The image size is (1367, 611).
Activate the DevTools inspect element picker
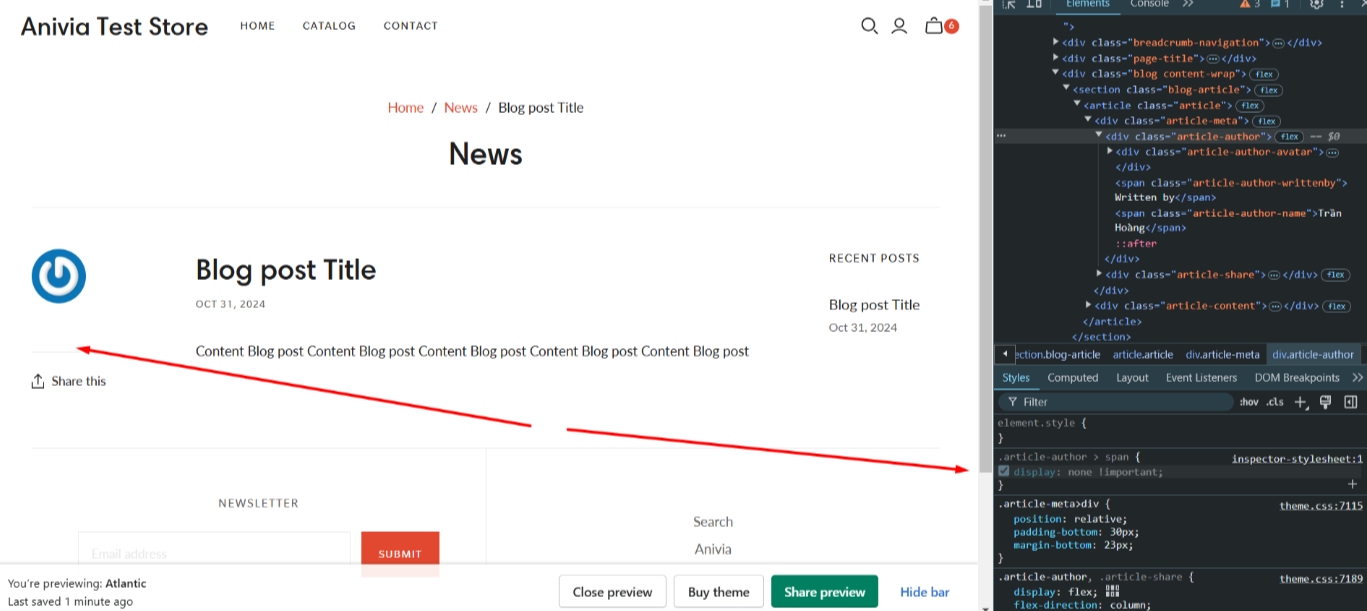pos(1009,4)
